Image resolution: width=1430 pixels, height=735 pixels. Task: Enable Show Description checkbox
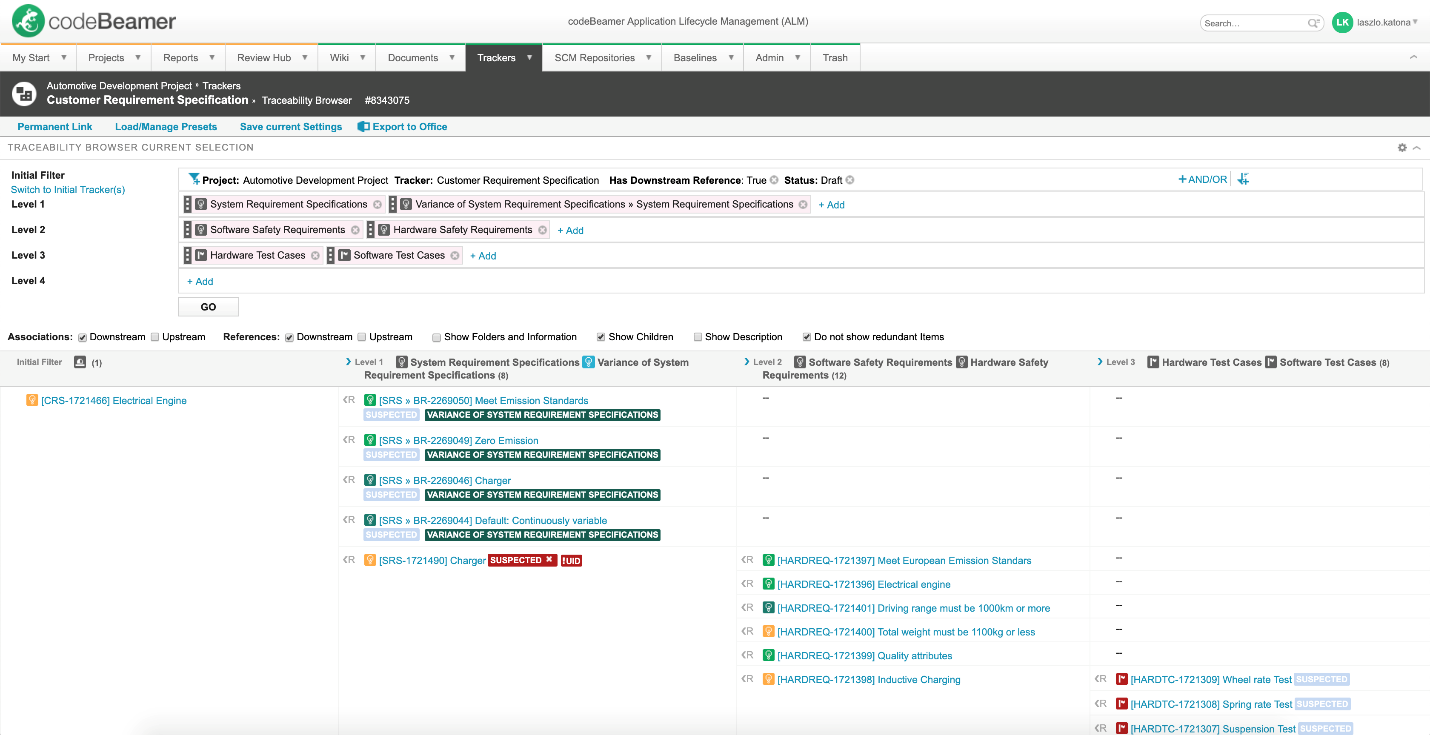click(697, 337)
